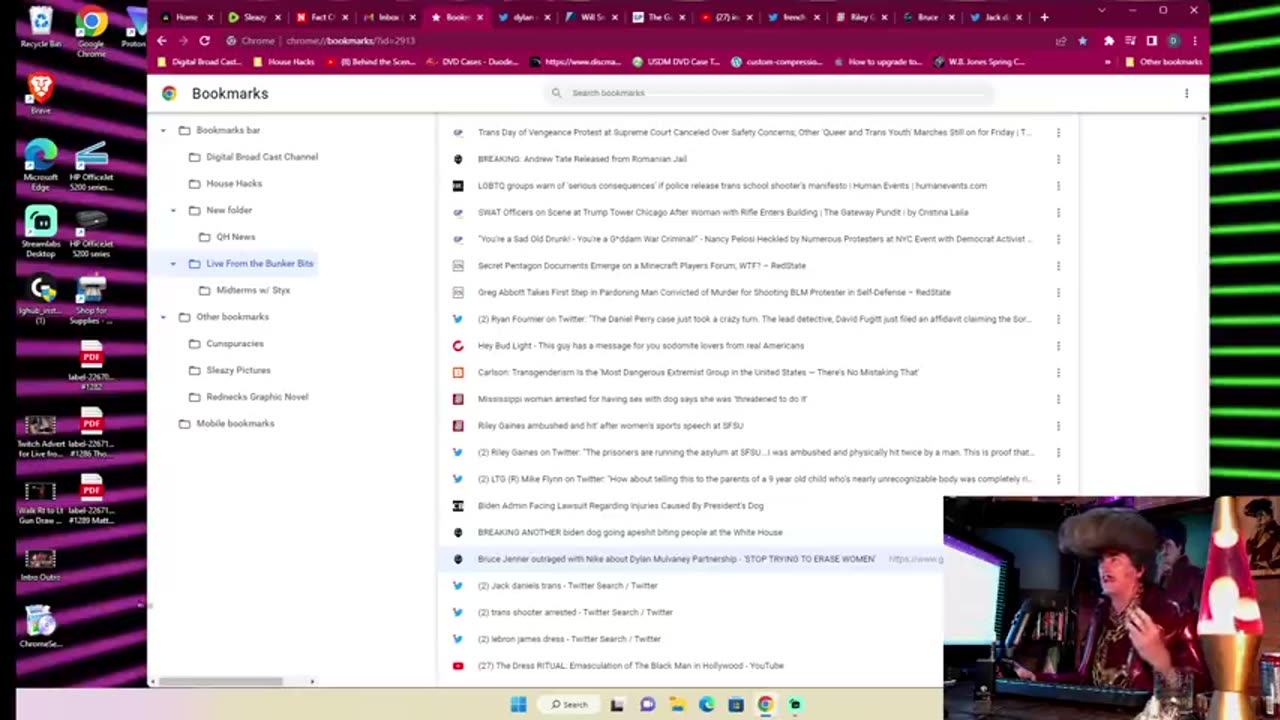Select Jack daniels trans Twitter Search bookmark
Viewport: 1280px width, 720px height.
(x=567, y=586)
